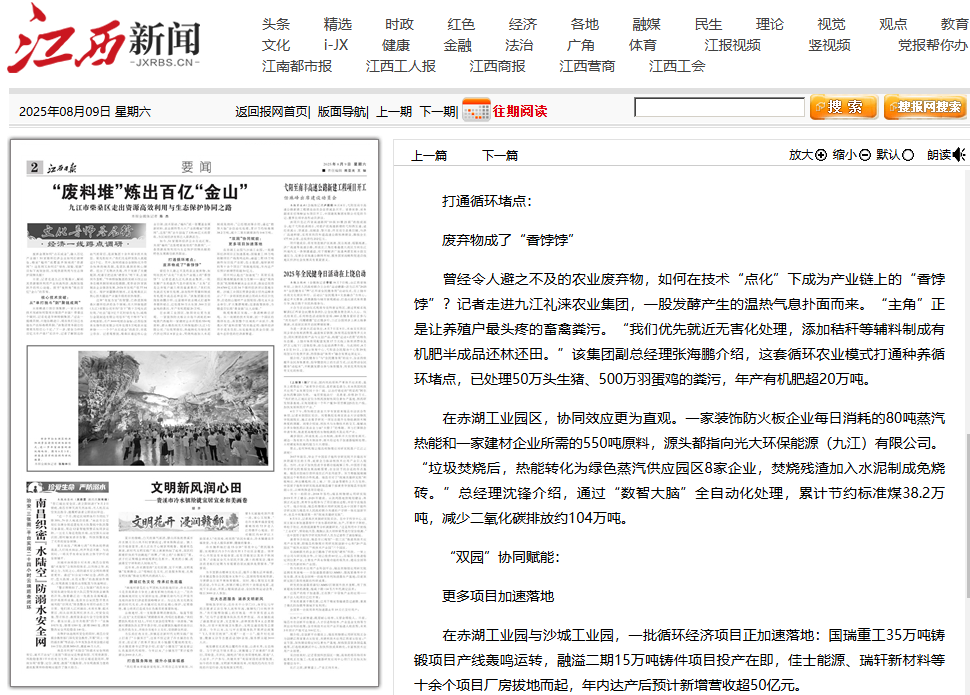This screenshot has height=695, width=970.
Task: Click the date text 2025年08月09日 星期六
Action: click(x=85, y=111)
